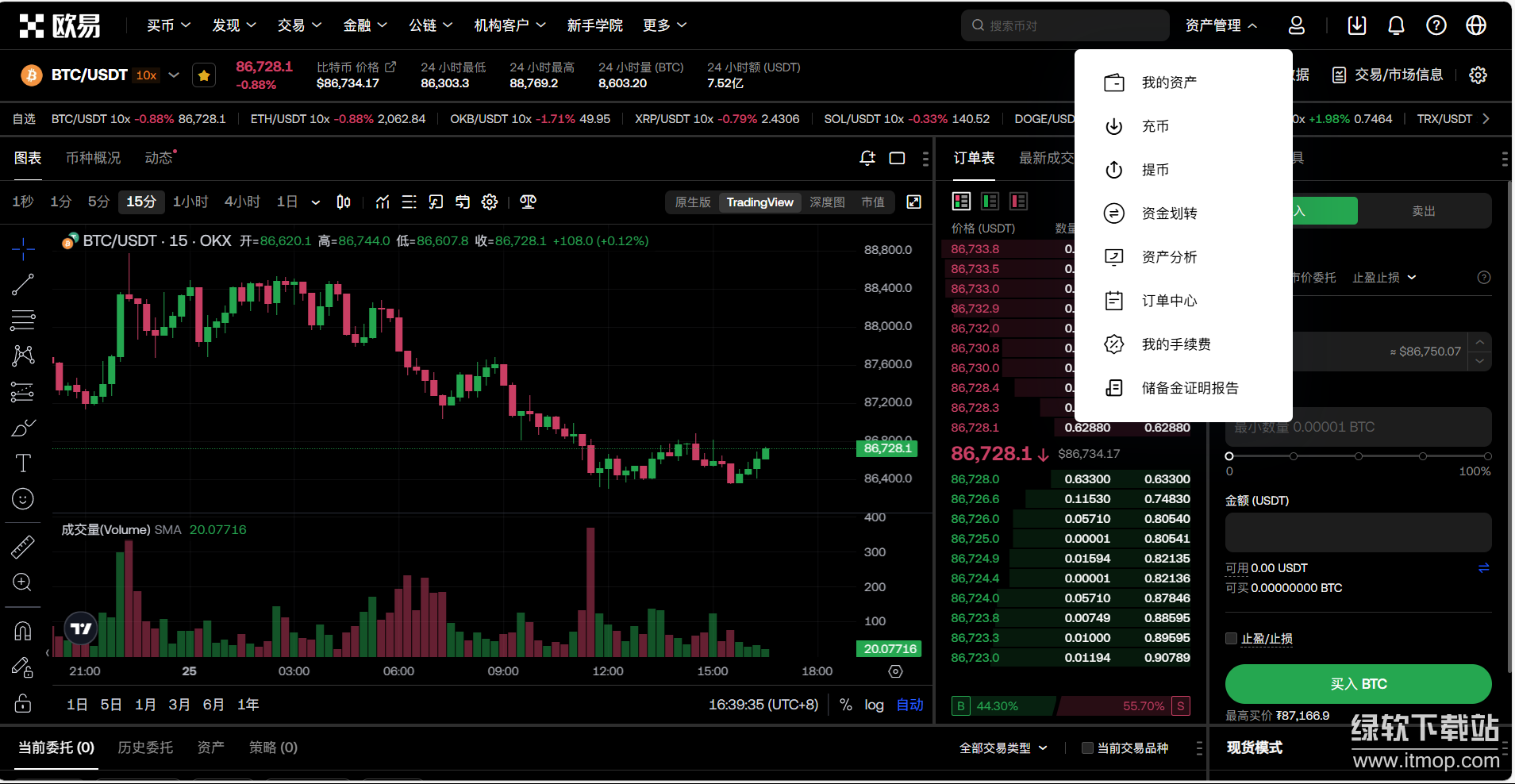Image resolution: width=1515 pixels, height=784 pixels.
Task: Click the green 买入 BTC button
Action: pos(1358,684)
